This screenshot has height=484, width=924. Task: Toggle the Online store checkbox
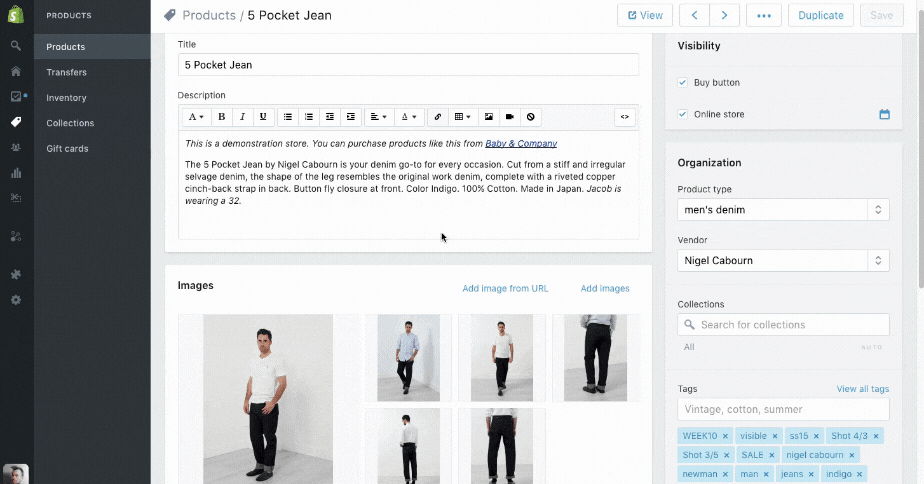682,115
